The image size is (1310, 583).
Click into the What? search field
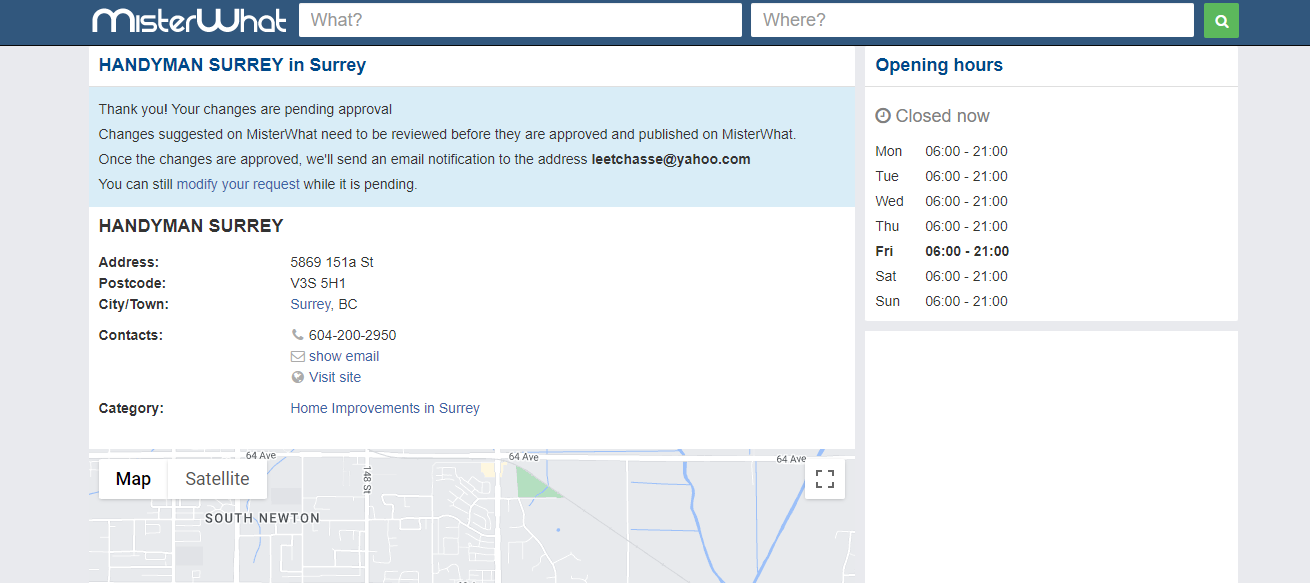[x=519, y=20]
